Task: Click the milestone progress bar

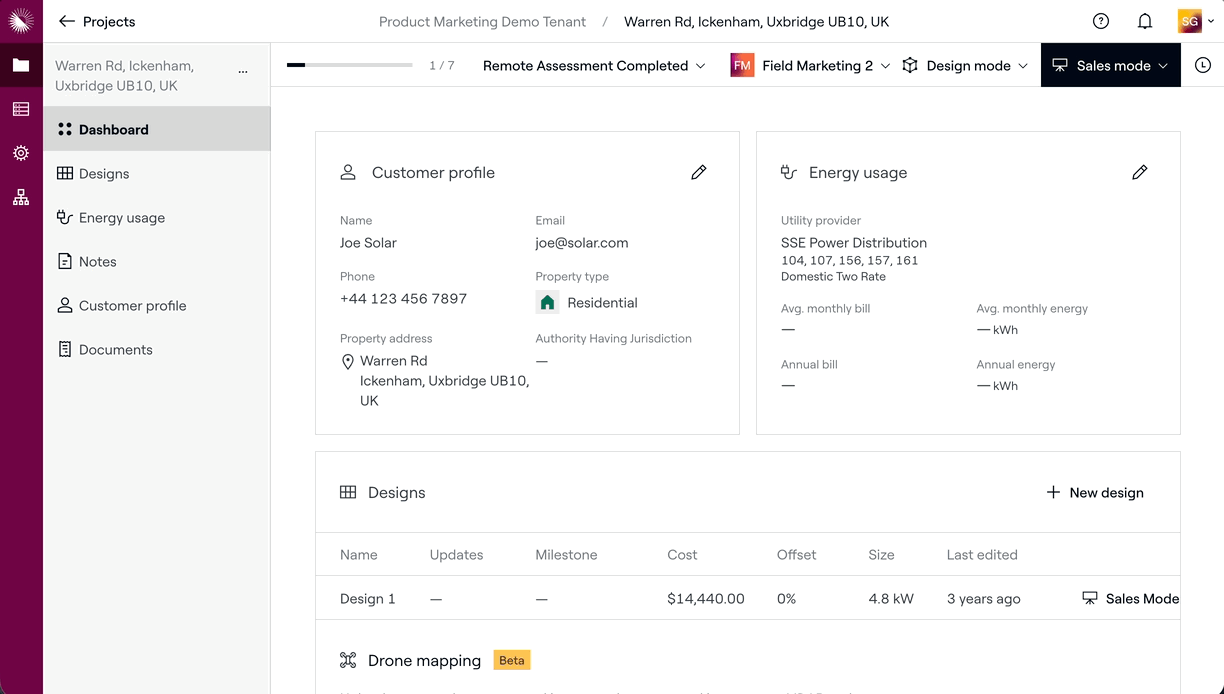Action: coord(349,65)
